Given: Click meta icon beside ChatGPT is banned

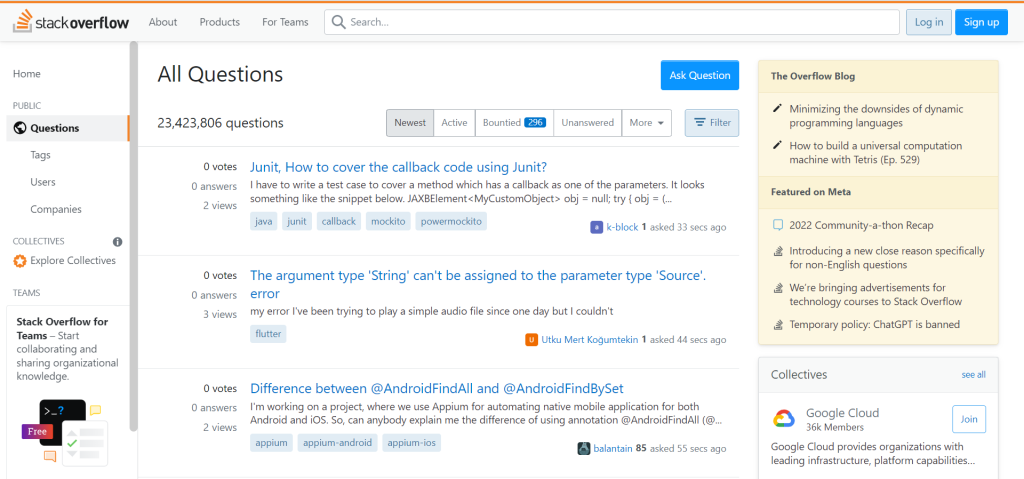Looking at the screenshot, I should [x=777, y=324].
